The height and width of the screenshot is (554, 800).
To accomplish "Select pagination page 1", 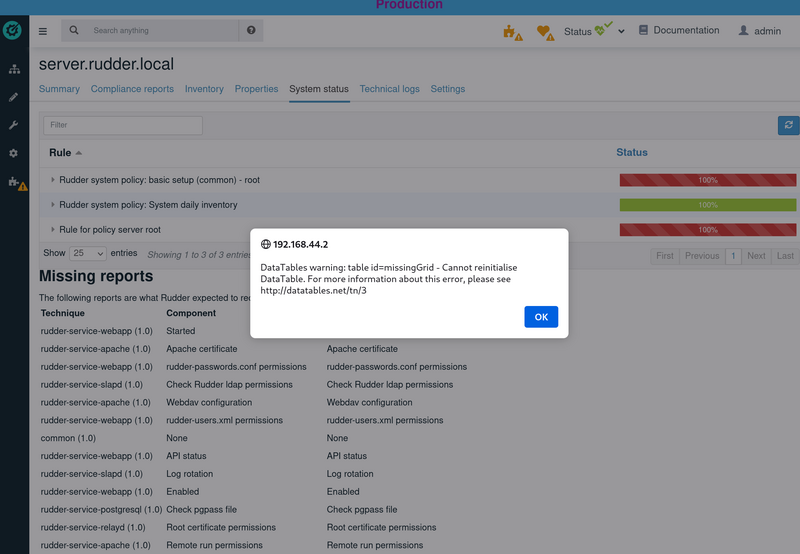I will [x=733, y=256].
